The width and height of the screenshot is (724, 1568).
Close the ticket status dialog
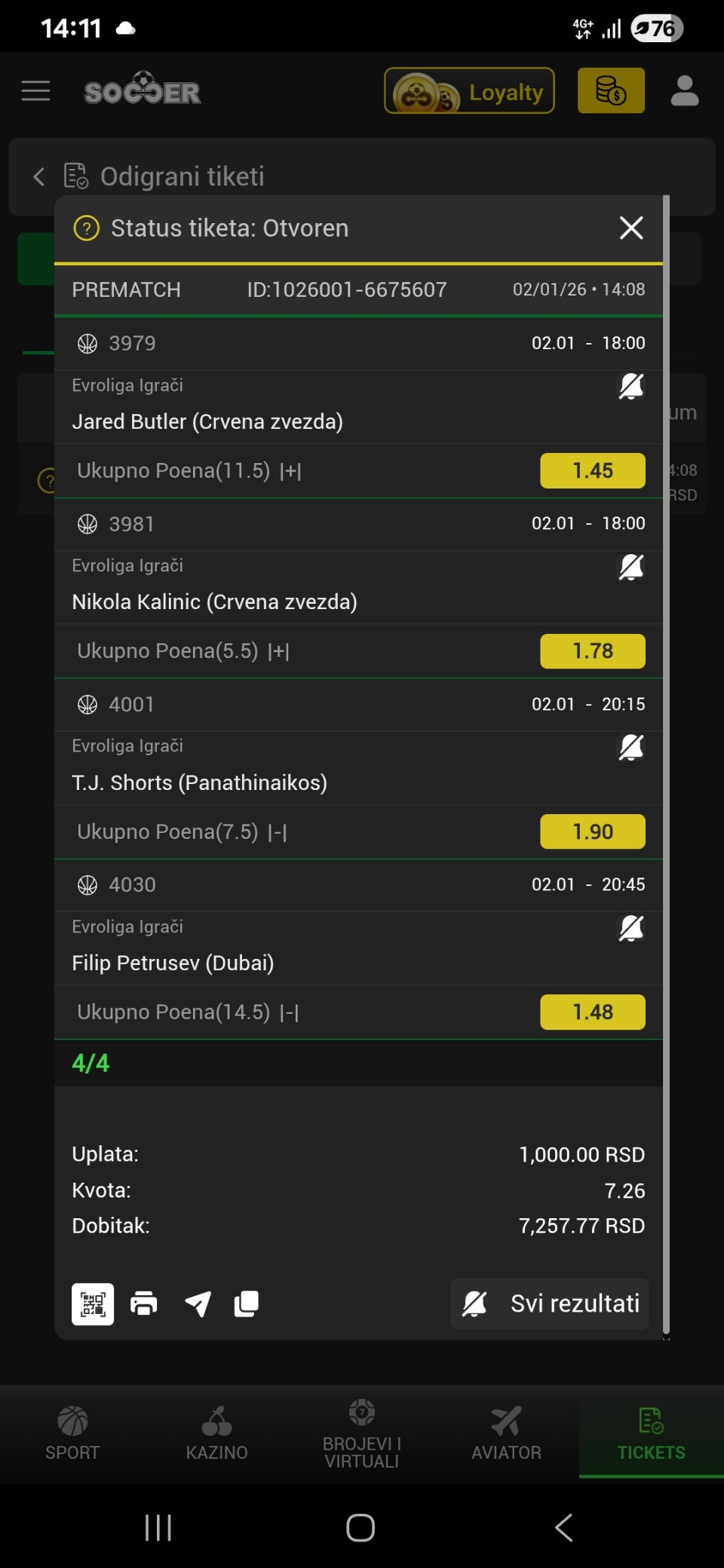click(x=630, y=228)
